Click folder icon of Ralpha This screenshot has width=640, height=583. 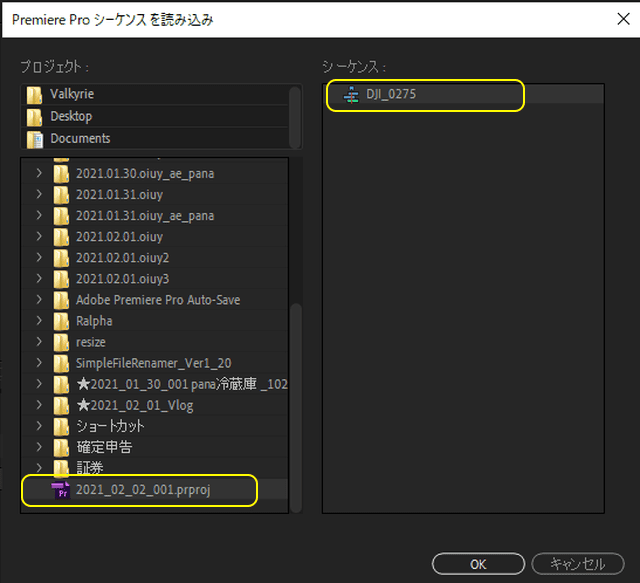point(61,321)
